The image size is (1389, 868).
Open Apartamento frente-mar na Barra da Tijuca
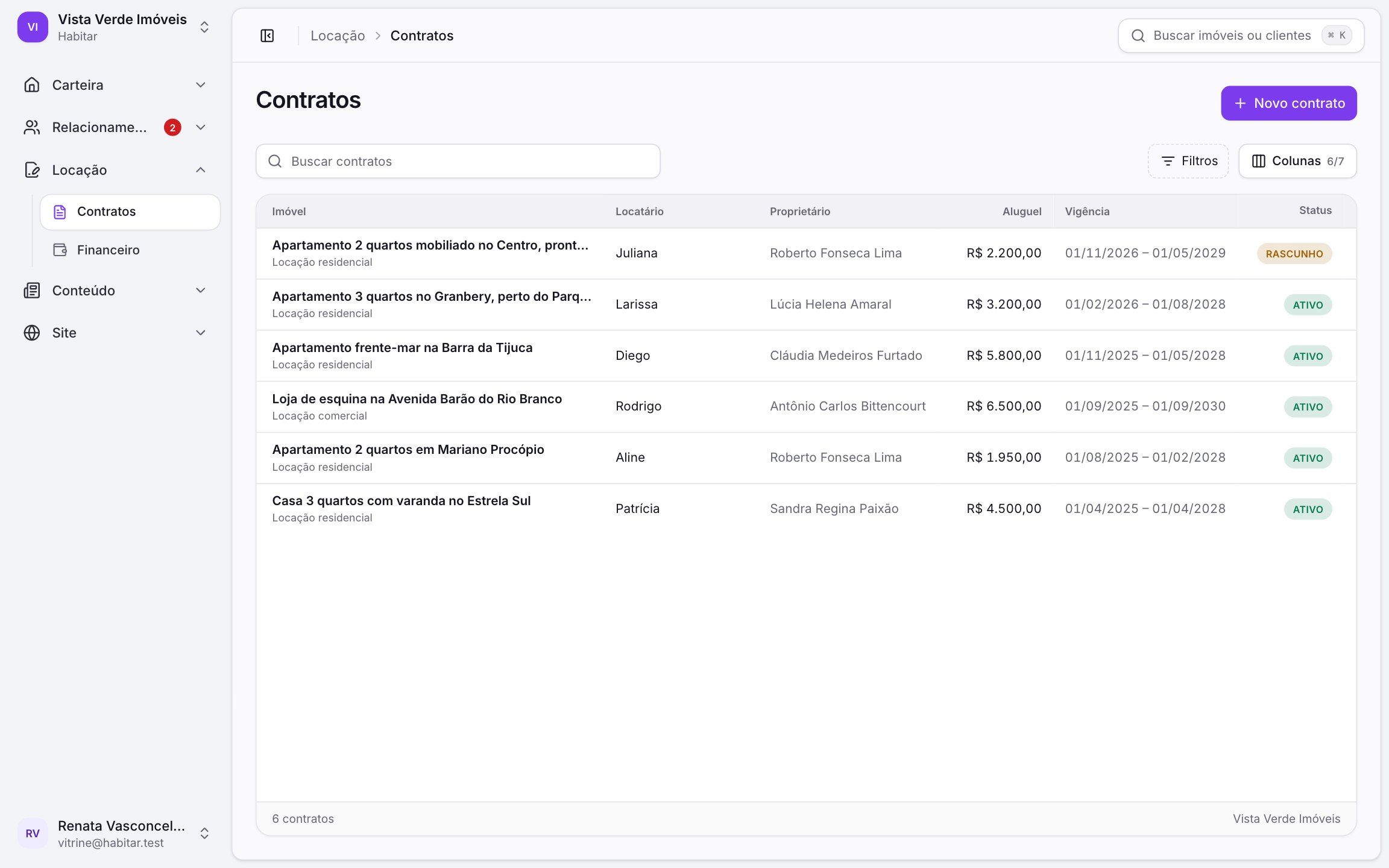[806, 356]
